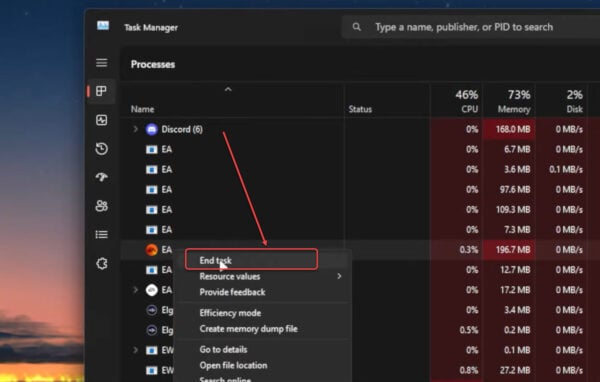
Task: Click the icon of the EA row using 7.3 MB
Action: click(x=152, y=230)
